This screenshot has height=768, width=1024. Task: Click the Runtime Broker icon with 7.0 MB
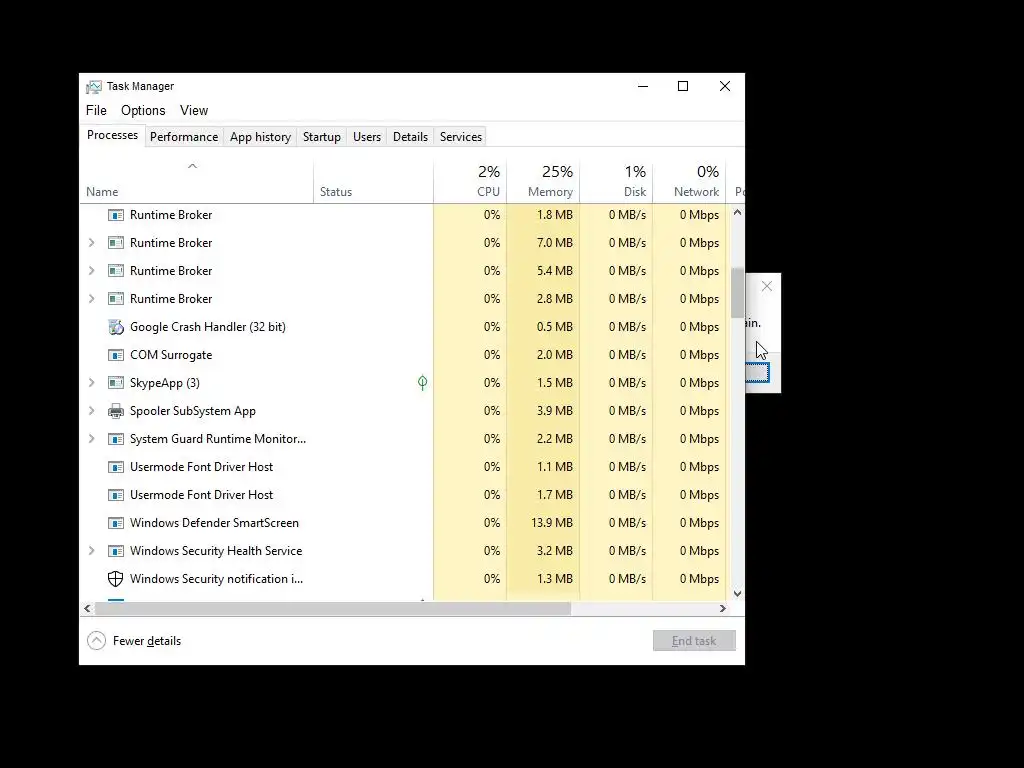pyautogui.click(x=116, y=243)
